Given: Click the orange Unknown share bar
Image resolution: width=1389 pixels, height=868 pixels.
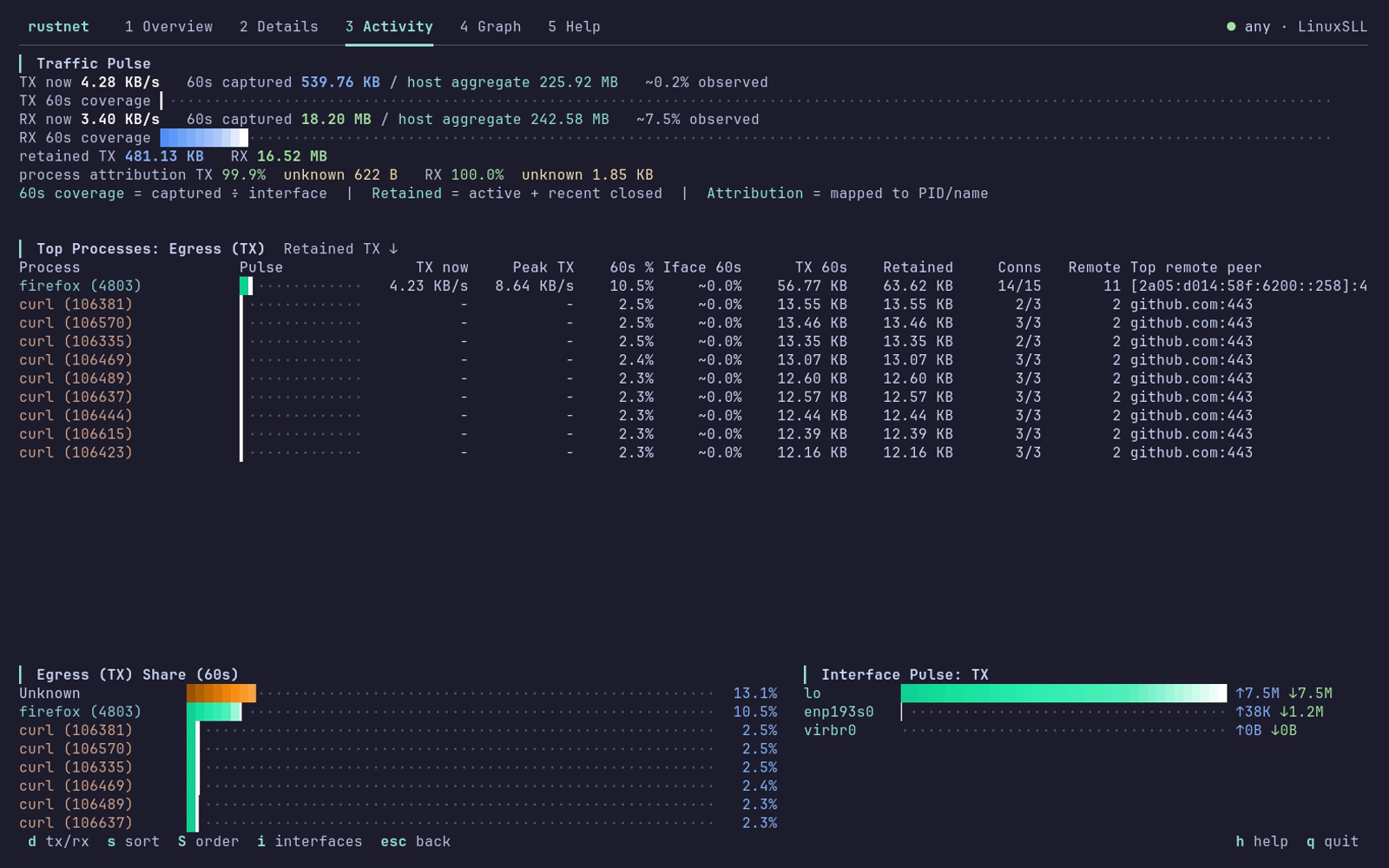Looking at the screenshot, I should (x=221, y=694).
